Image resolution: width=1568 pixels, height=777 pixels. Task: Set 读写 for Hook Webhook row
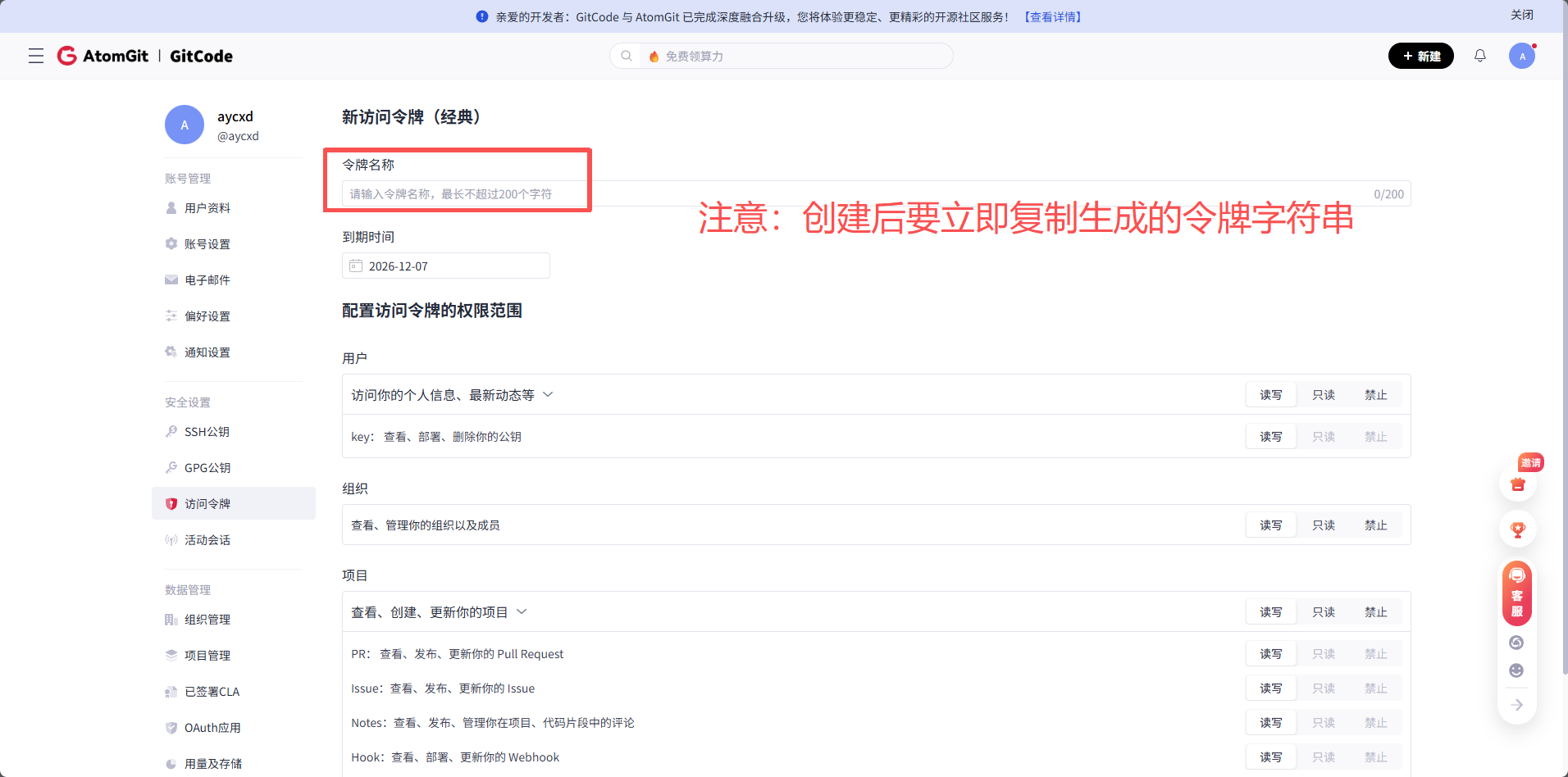pyautogui.click(x=1271, y=757)
